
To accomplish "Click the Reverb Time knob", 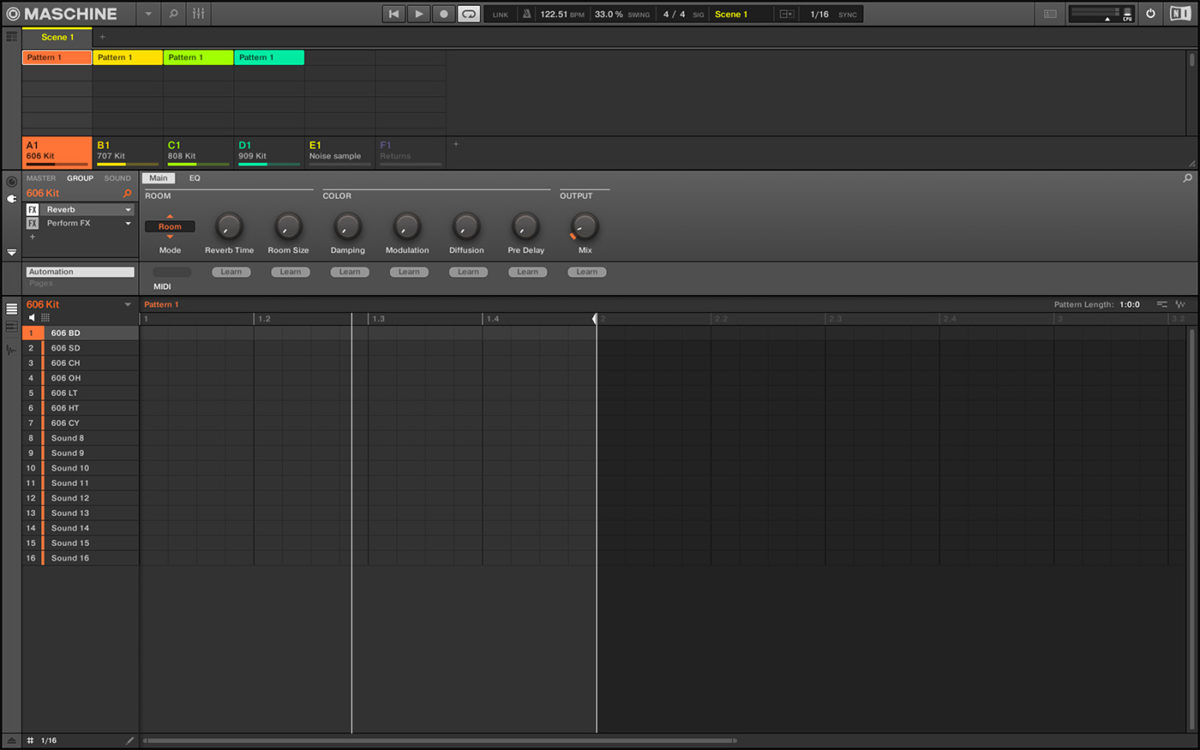I will click(229, 226).
